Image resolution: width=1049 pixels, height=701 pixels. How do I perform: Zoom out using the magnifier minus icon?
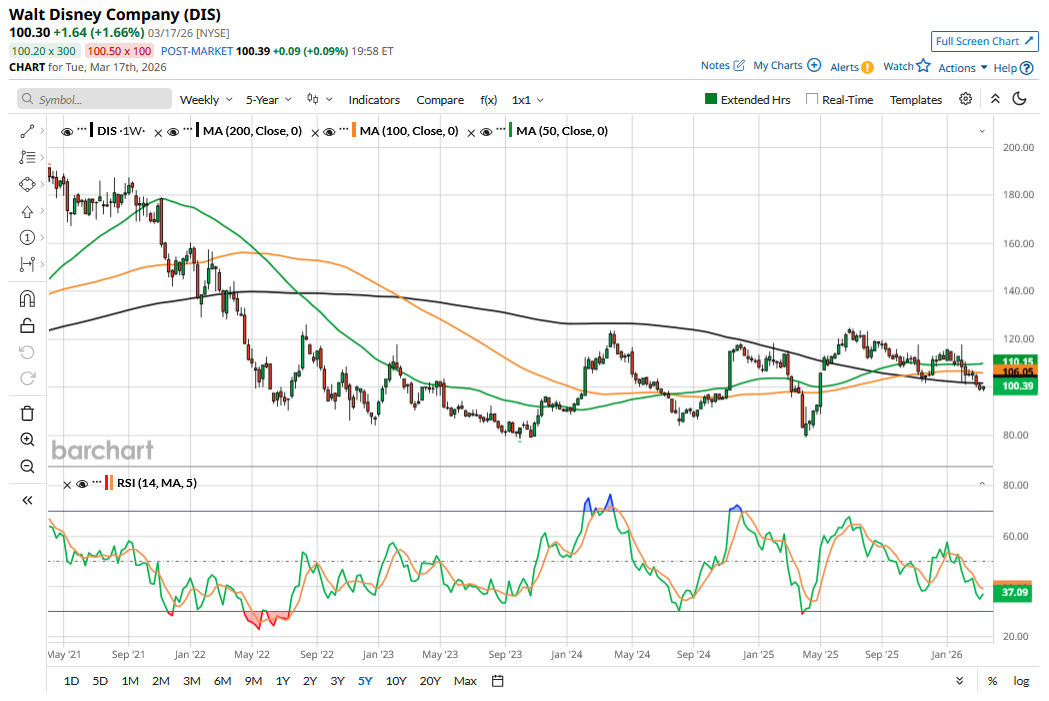pos(27,466)
